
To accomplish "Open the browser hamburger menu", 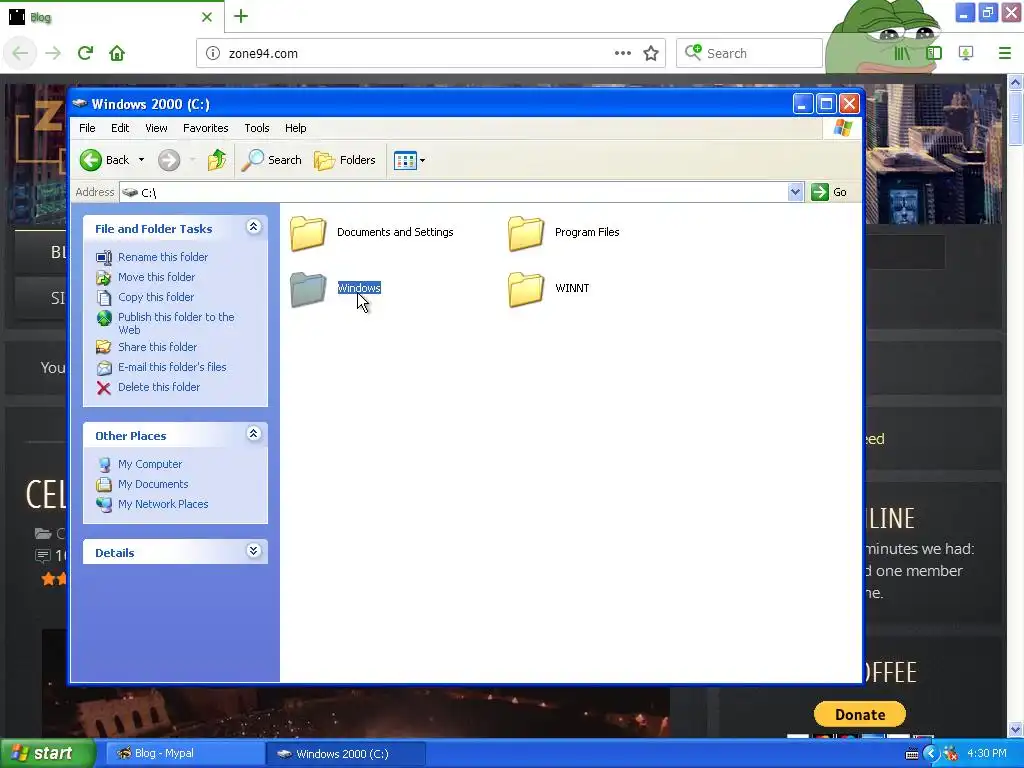I will [x=1004, y=54].
